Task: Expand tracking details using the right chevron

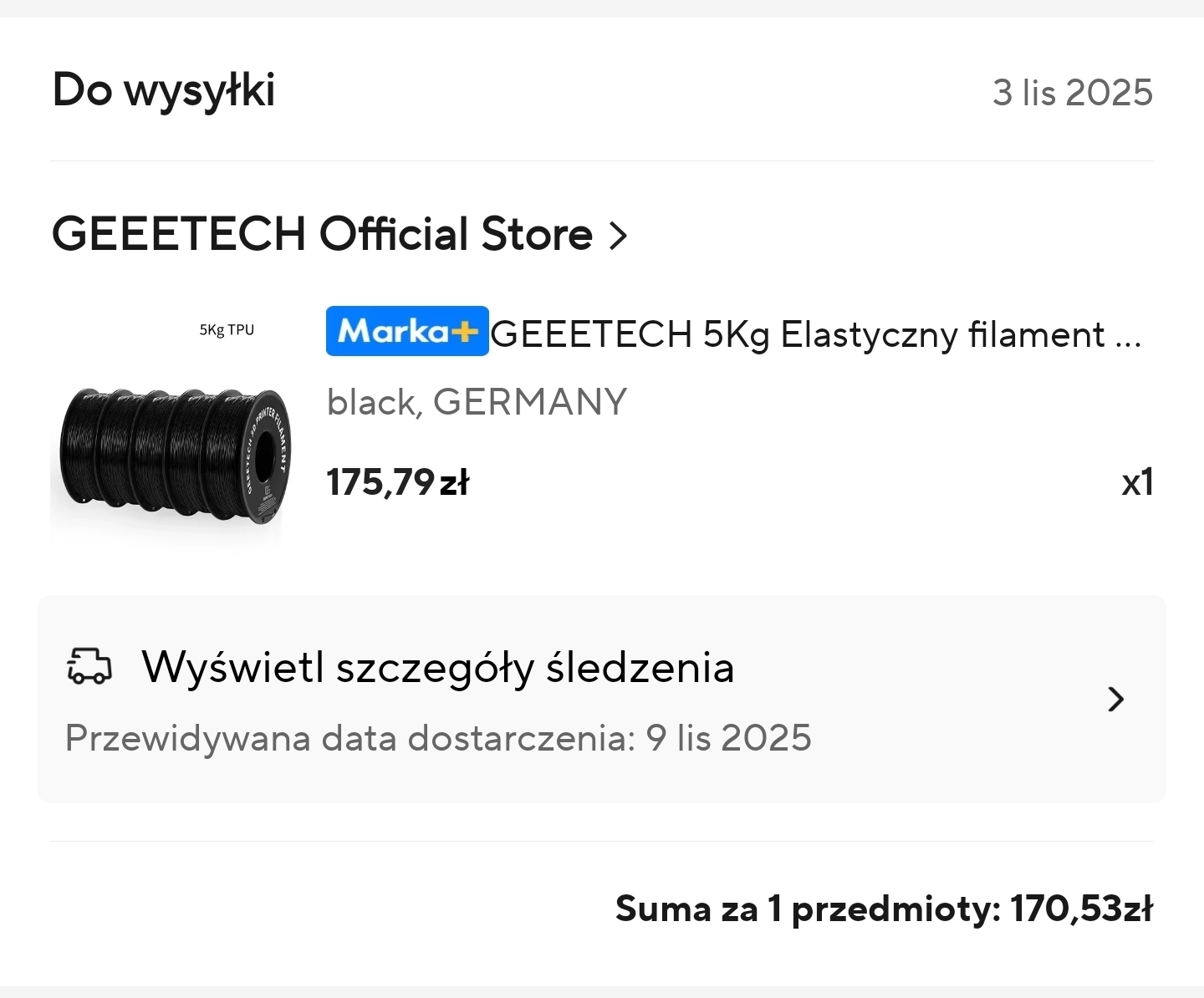Action: point(1115,699)
